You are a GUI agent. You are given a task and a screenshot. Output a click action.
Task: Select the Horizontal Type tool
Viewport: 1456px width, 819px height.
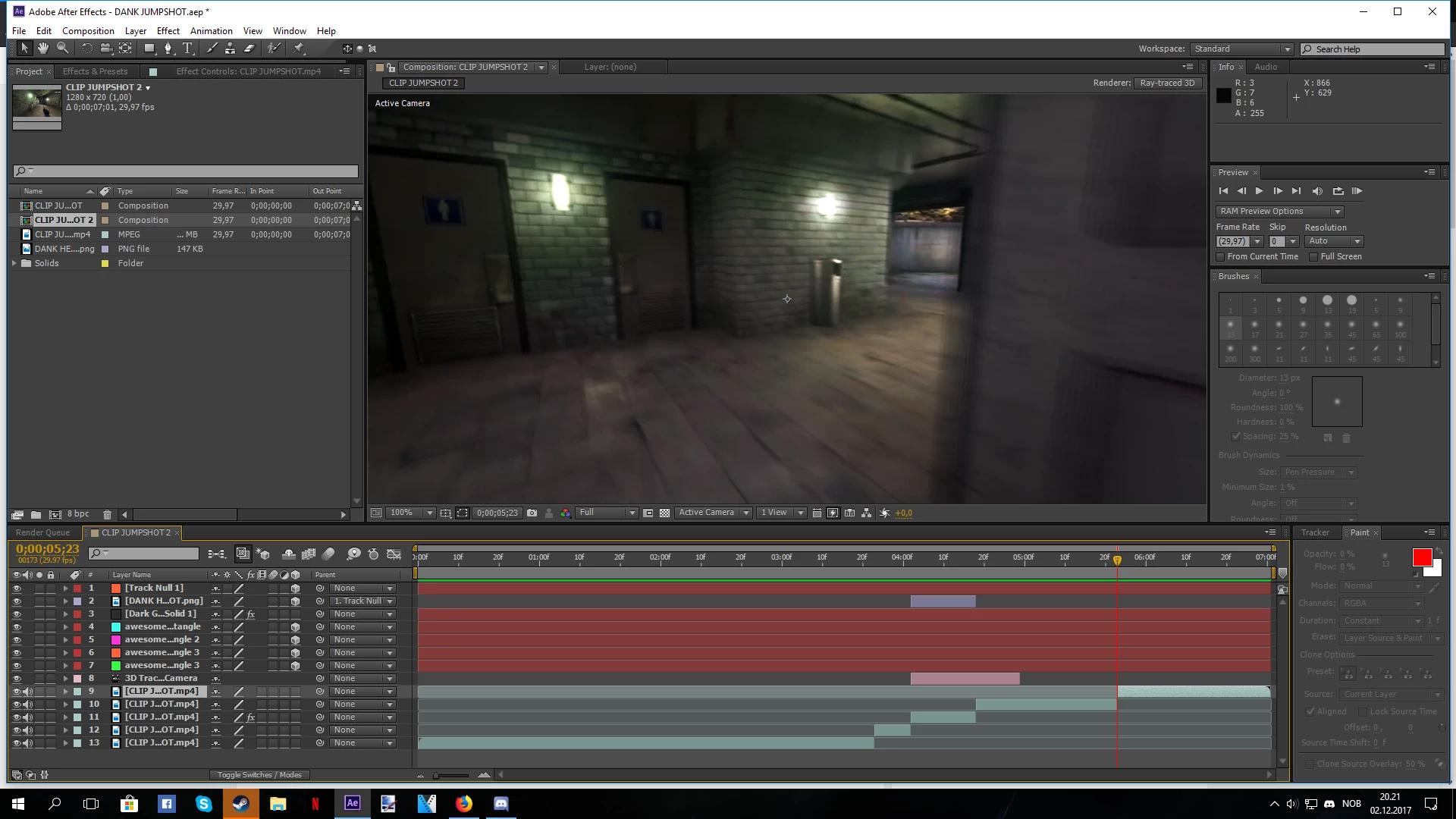point(187,49)
